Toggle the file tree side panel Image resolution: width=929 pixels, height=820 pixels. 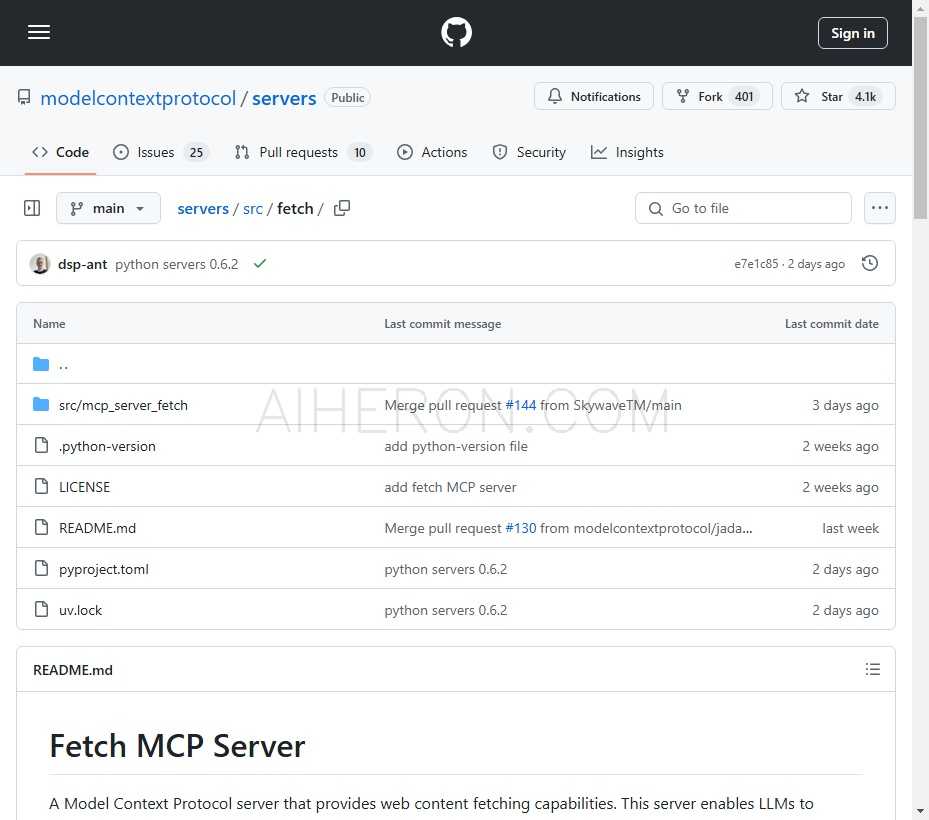(32, 208)
